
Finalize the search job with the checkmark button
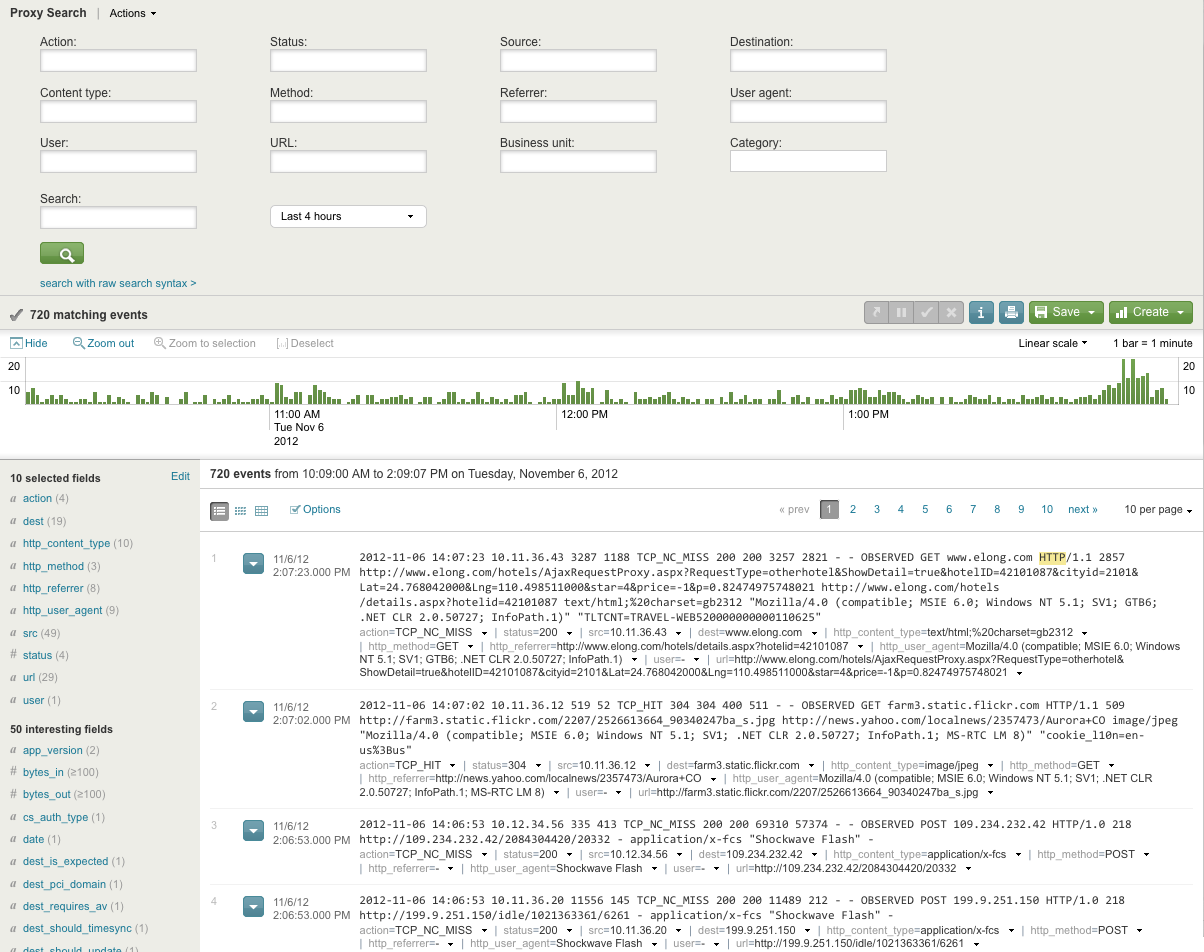(927, 312)
